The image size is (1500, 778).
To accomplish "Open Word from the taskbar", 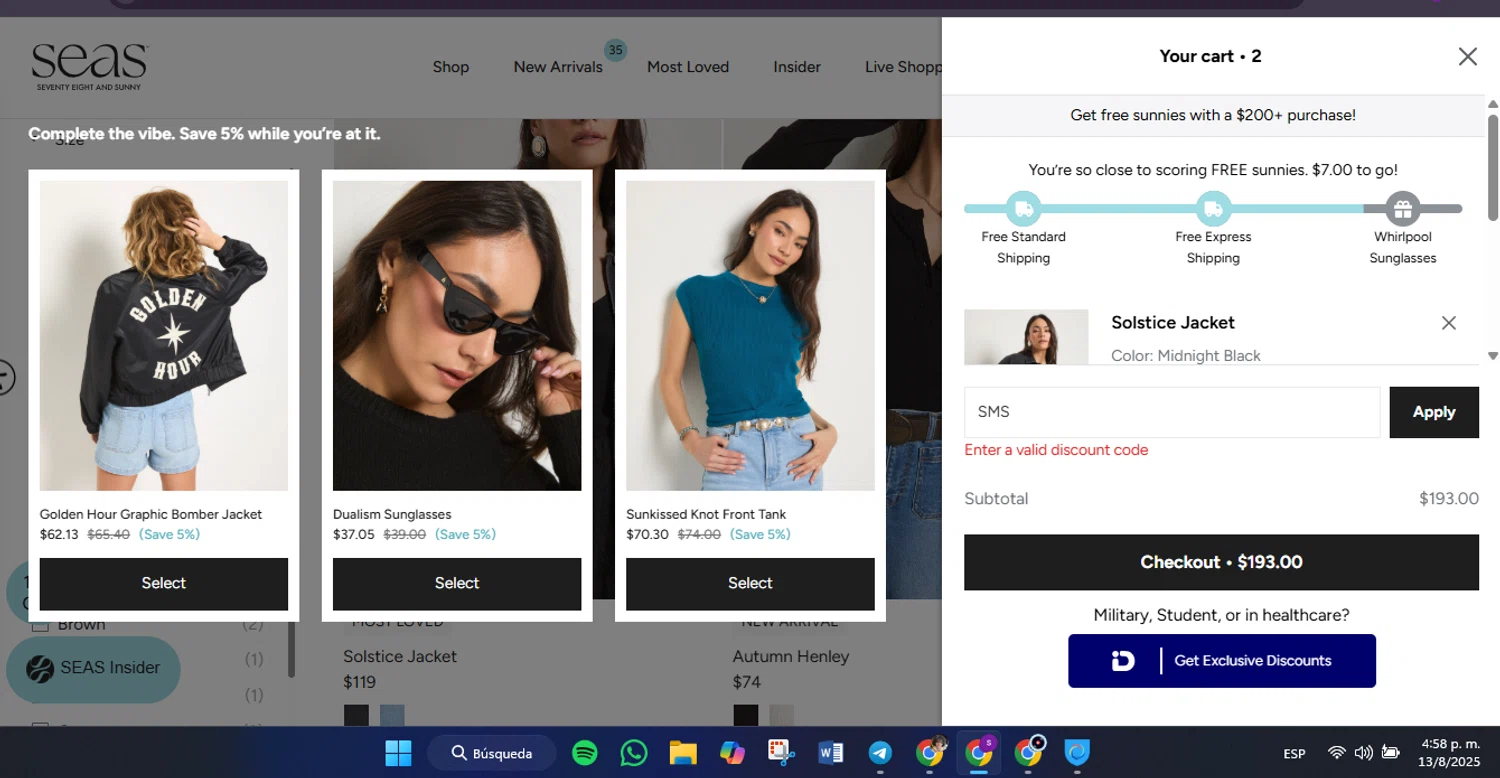I will tap(830, 753).
